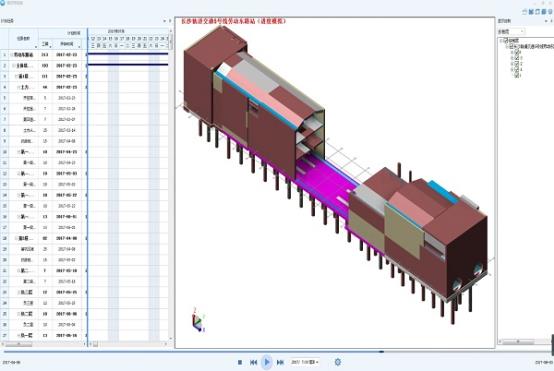Collapse task row 1 in schedule table
554x371 pixels.
pos(12,55)
